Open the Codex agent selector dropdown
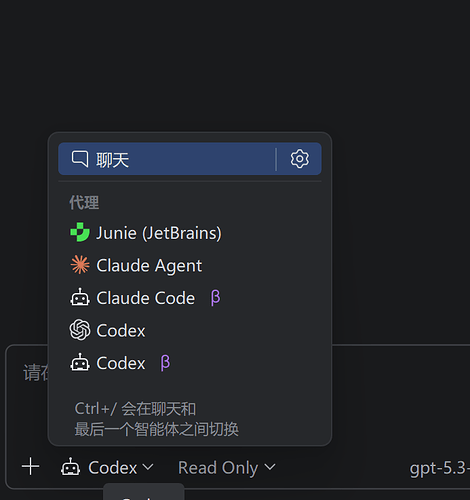This screenshot has width=470, height=500. pyautogui.click(x=107, y=467)
